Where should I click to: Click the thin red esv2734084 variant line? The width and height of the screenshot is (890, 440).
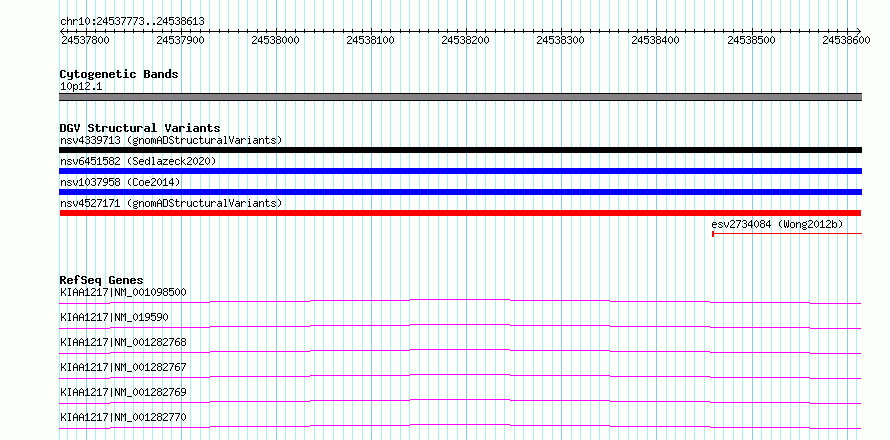point(787,233)
